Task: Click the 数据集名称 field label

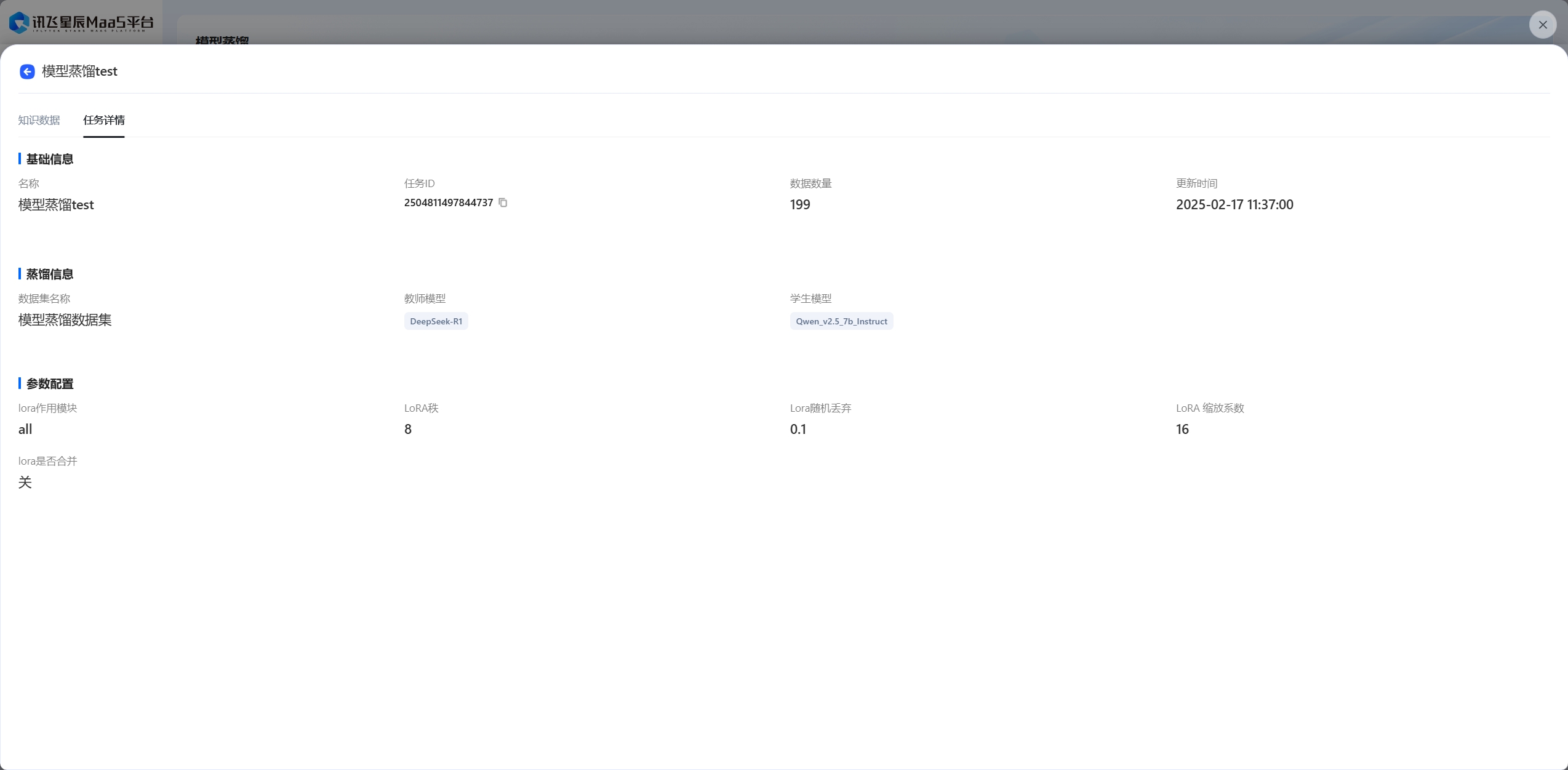Action: pos(44,299)
